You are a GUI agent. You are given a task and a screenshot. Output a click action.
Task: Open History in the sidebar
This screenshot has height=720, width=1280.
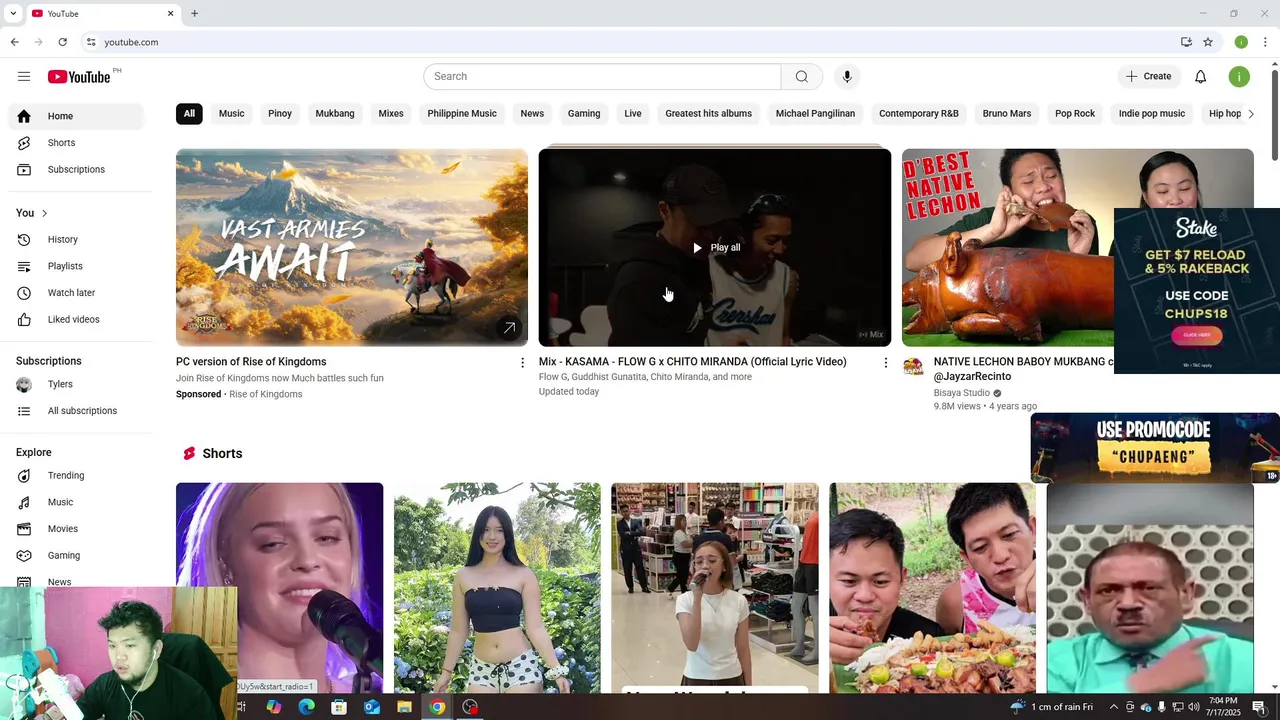tap(76, 240)
